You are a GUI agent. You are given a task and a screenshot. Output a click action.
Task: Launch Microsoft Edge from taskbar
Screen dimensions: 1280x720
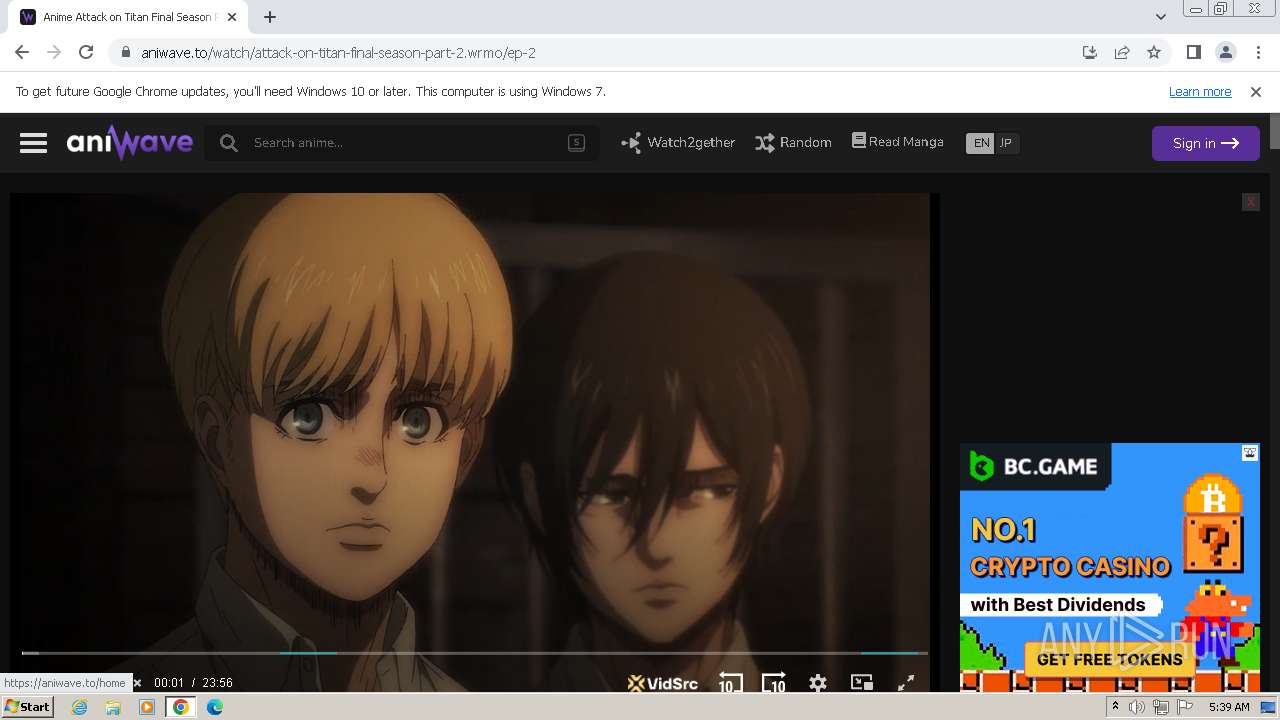215,707
